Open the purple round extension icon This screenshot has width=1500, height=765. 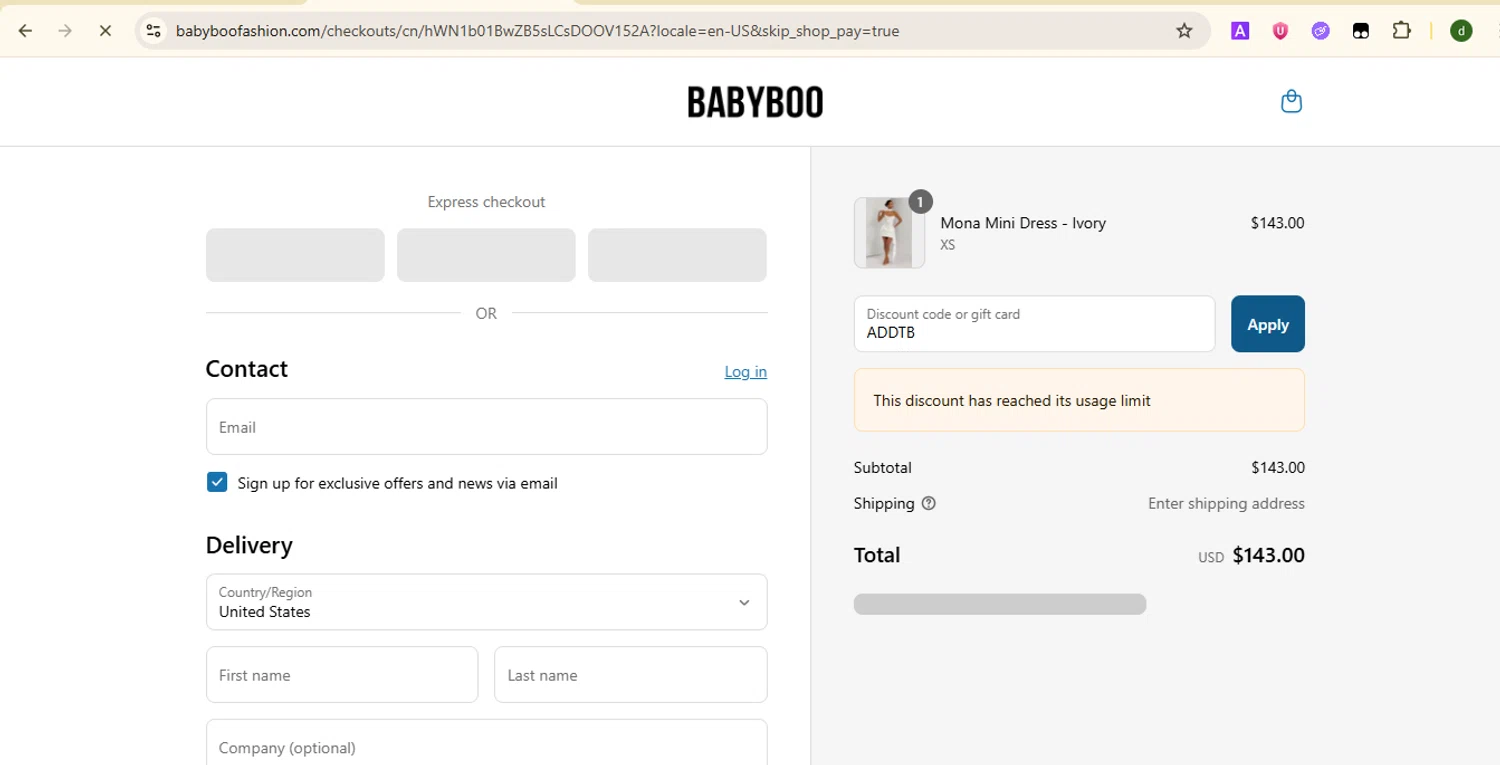pos(1320,31)
